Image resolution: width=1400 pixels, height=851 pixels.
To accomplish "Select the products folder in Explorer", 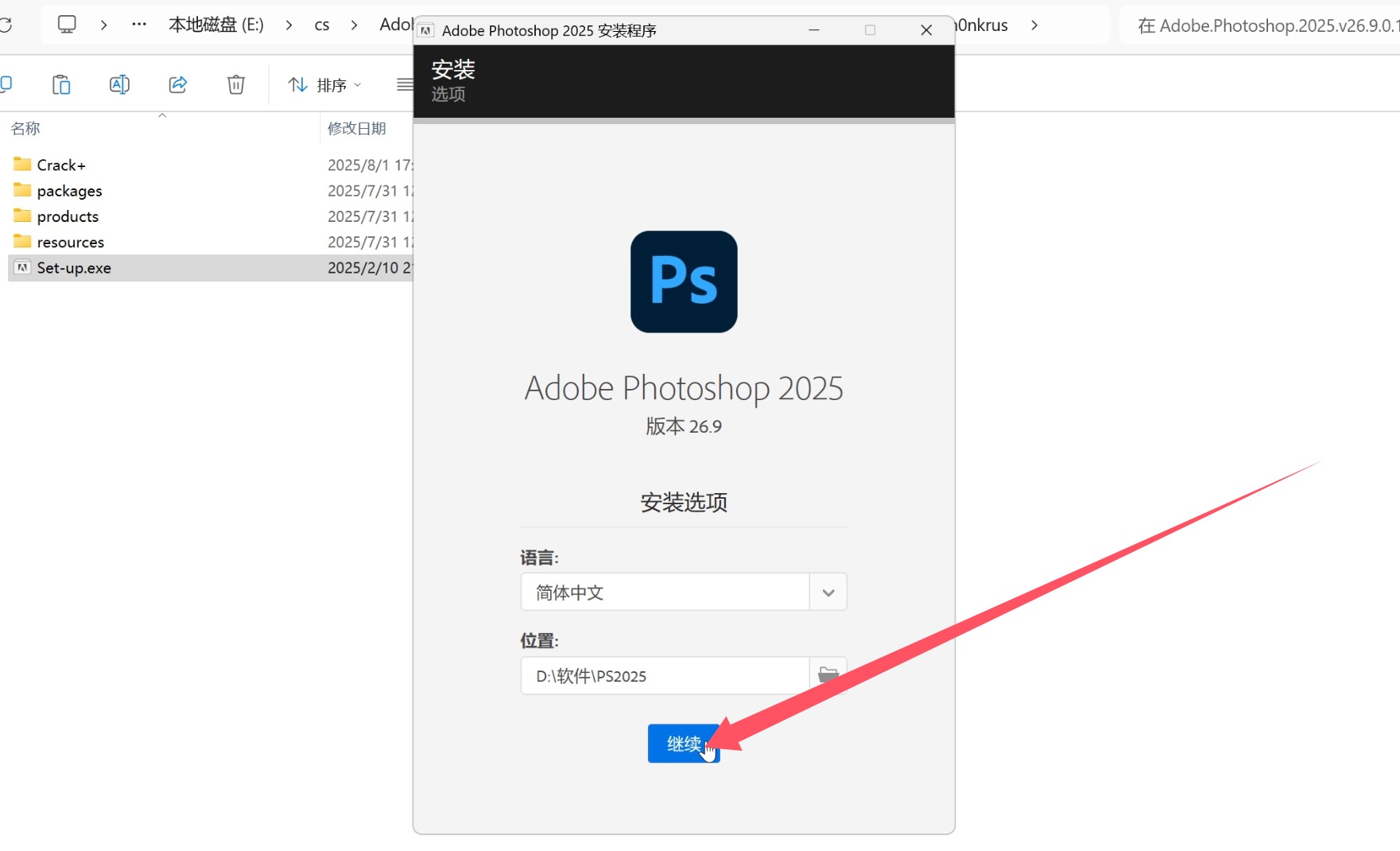I will (68, 216).
